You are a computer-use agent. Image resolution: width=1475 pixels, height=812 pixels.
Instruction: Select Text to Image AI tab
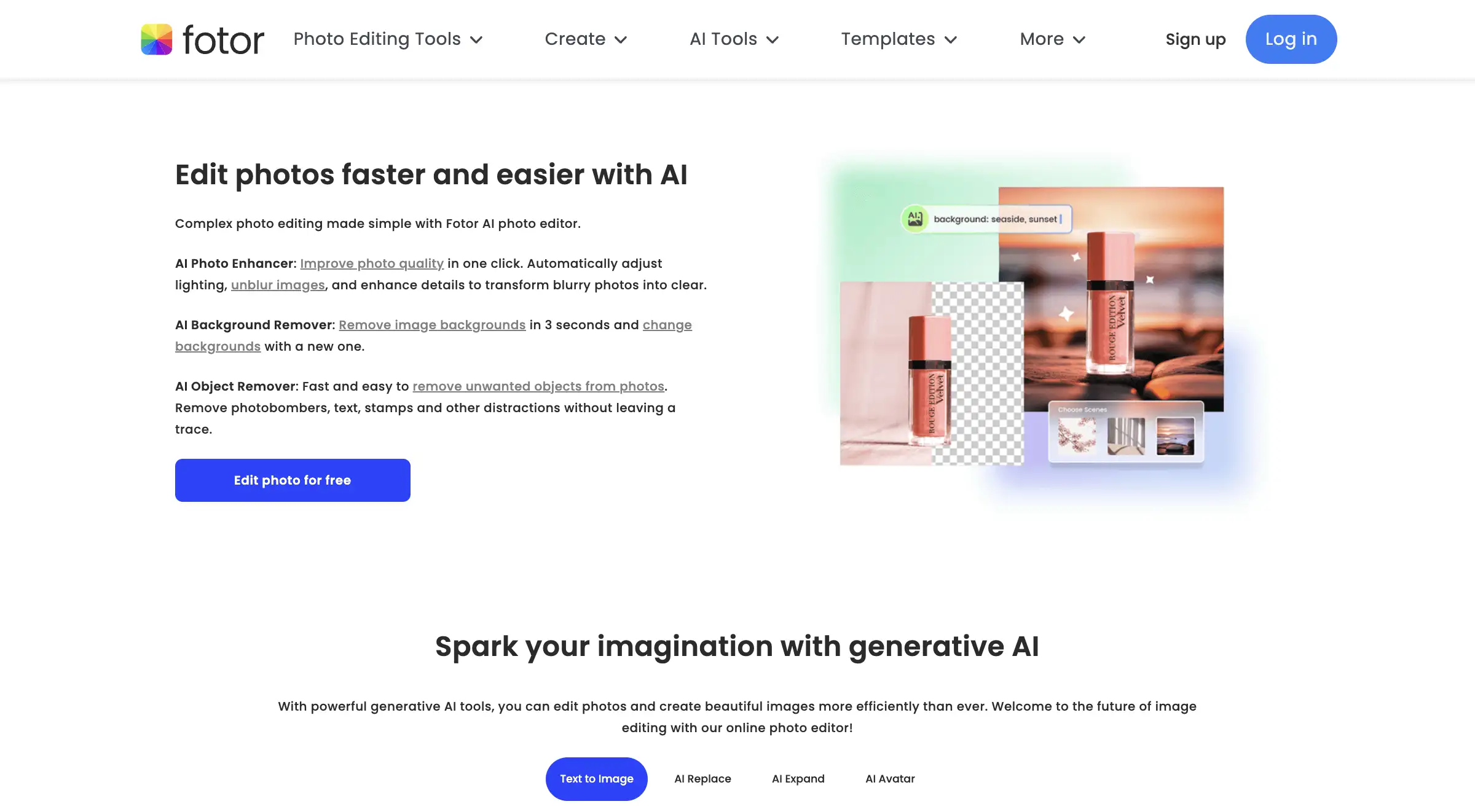[596, 778]
